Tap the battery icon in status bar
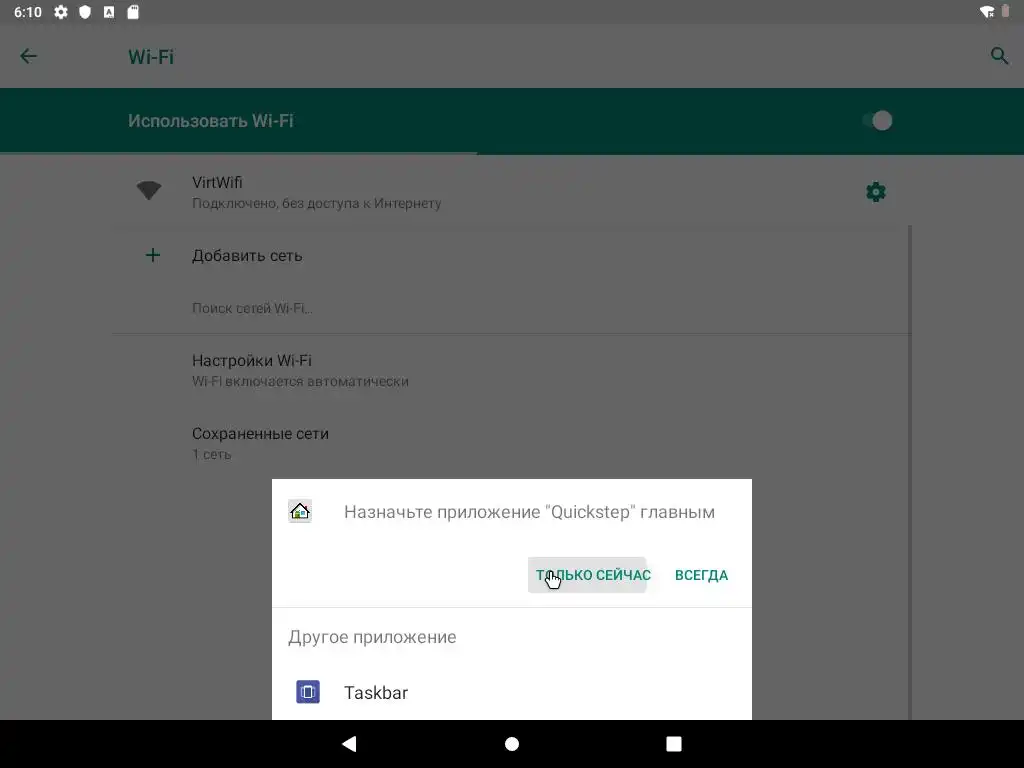The height and width of the screenshot is (768, 1024). click(x=1006, y=12)
